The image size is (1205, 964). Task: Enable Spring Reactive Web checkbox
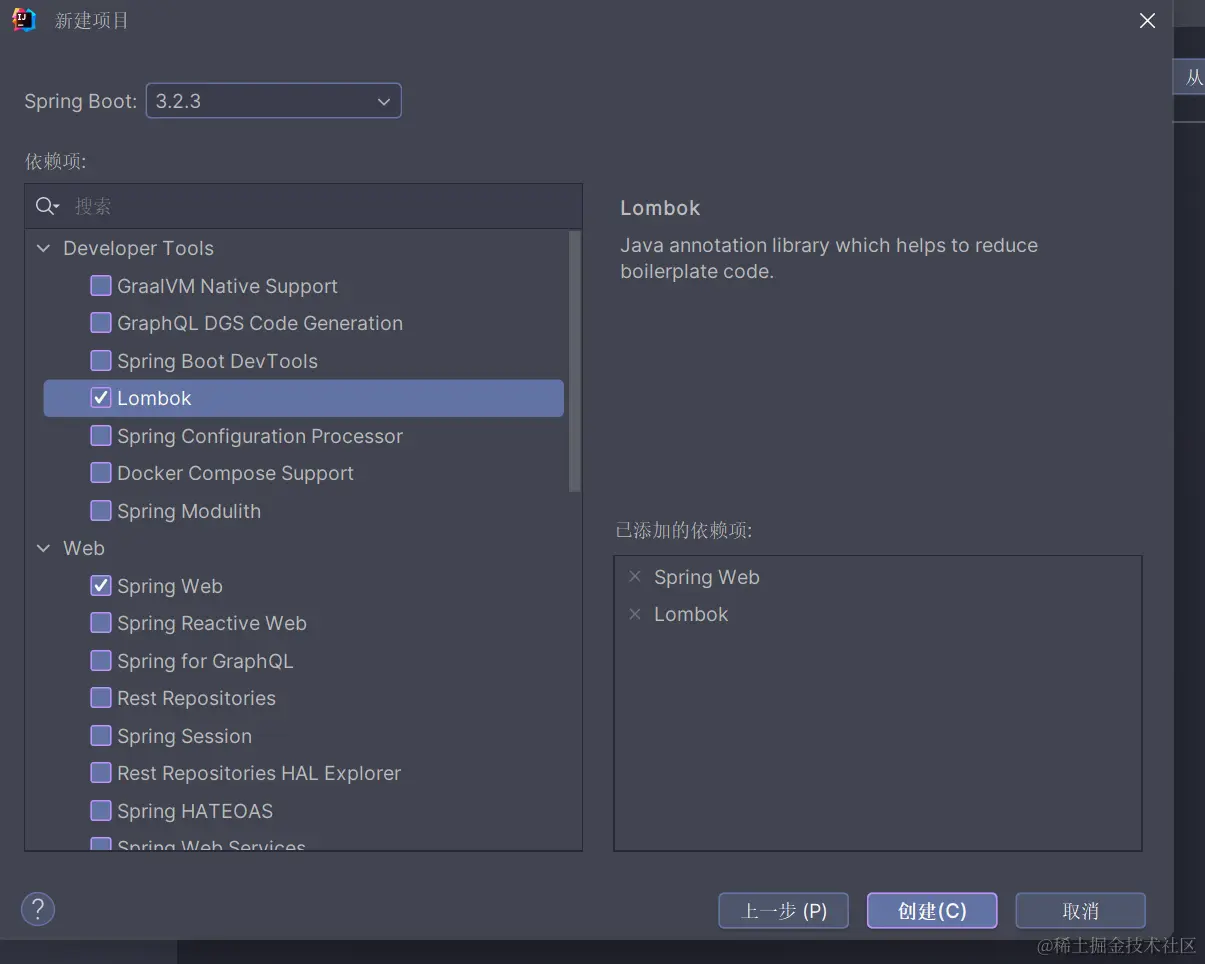[x=101, y=623]
